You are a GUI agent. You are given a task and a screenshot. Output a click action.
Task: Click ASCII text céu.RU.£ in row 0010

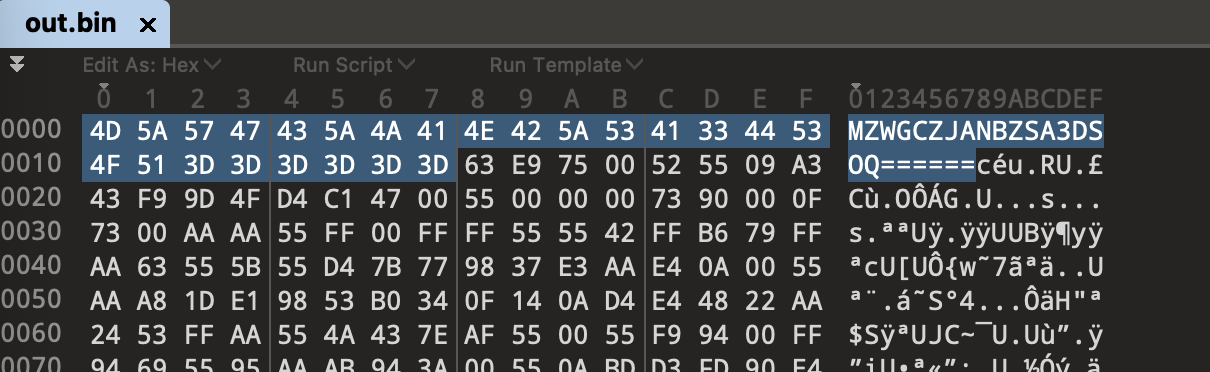click(x=1040, y=165)
